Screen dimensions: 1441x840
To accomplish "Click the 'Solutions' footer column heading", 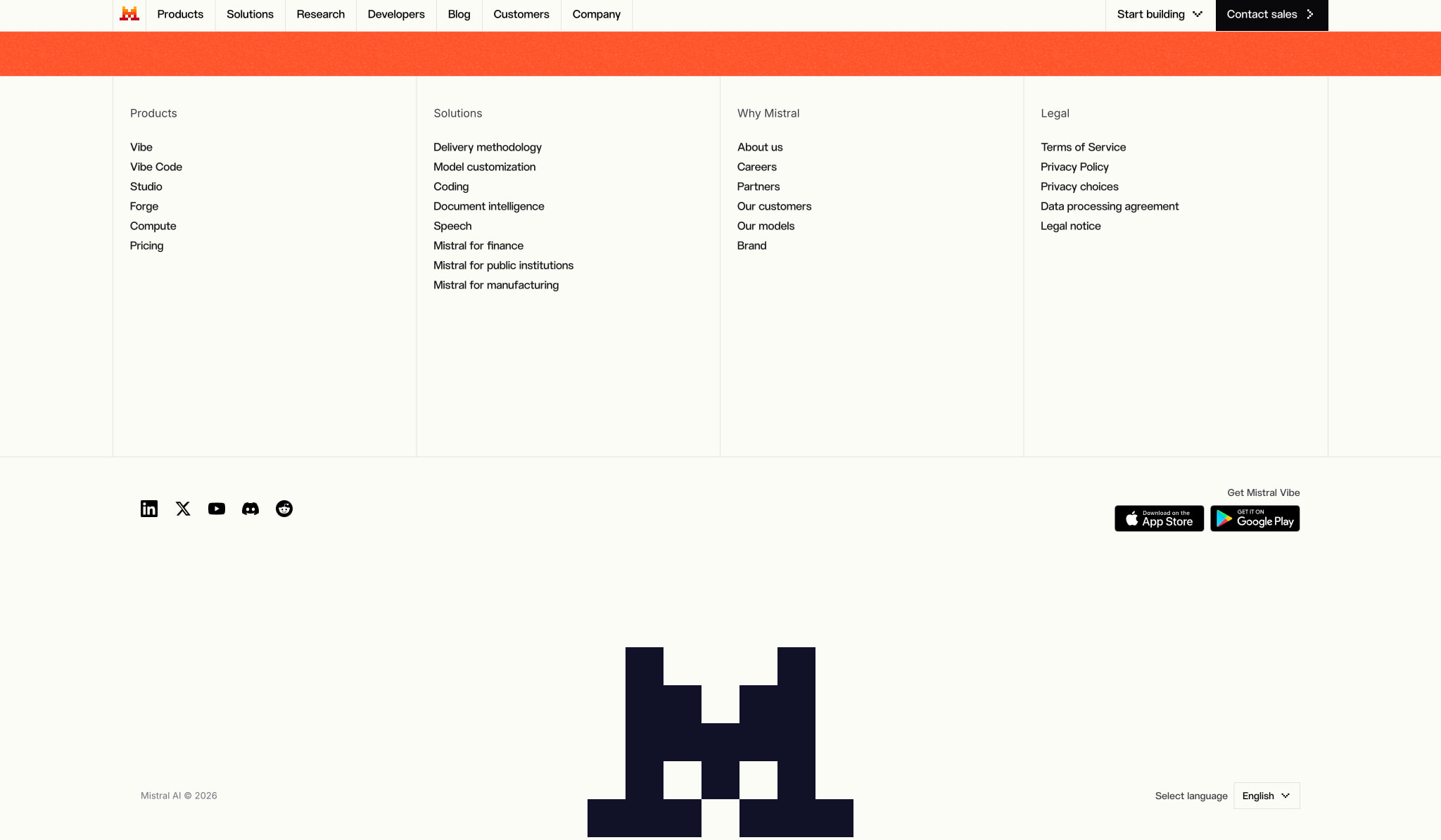I will click(x=458, y=113).
